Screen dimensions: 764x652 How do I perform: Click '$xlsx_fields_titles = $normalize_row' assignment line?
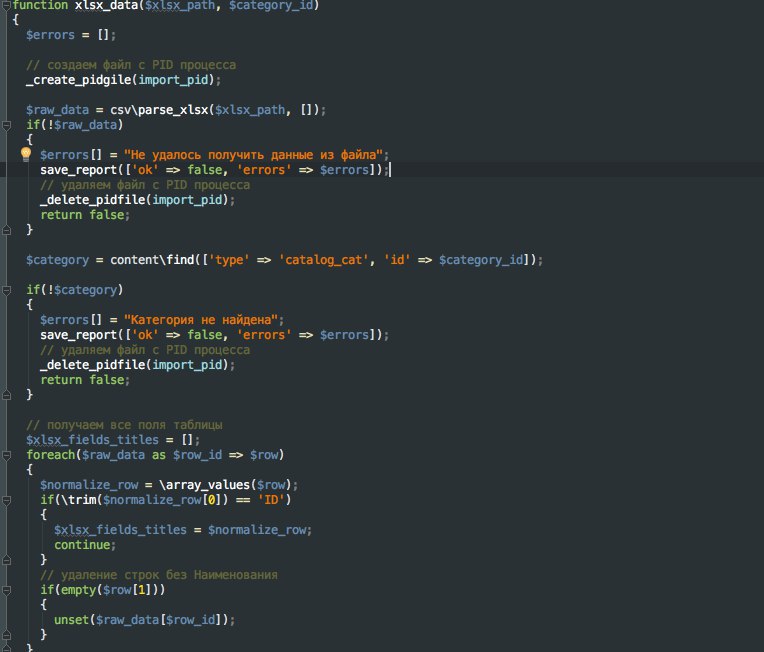(183, 530)
